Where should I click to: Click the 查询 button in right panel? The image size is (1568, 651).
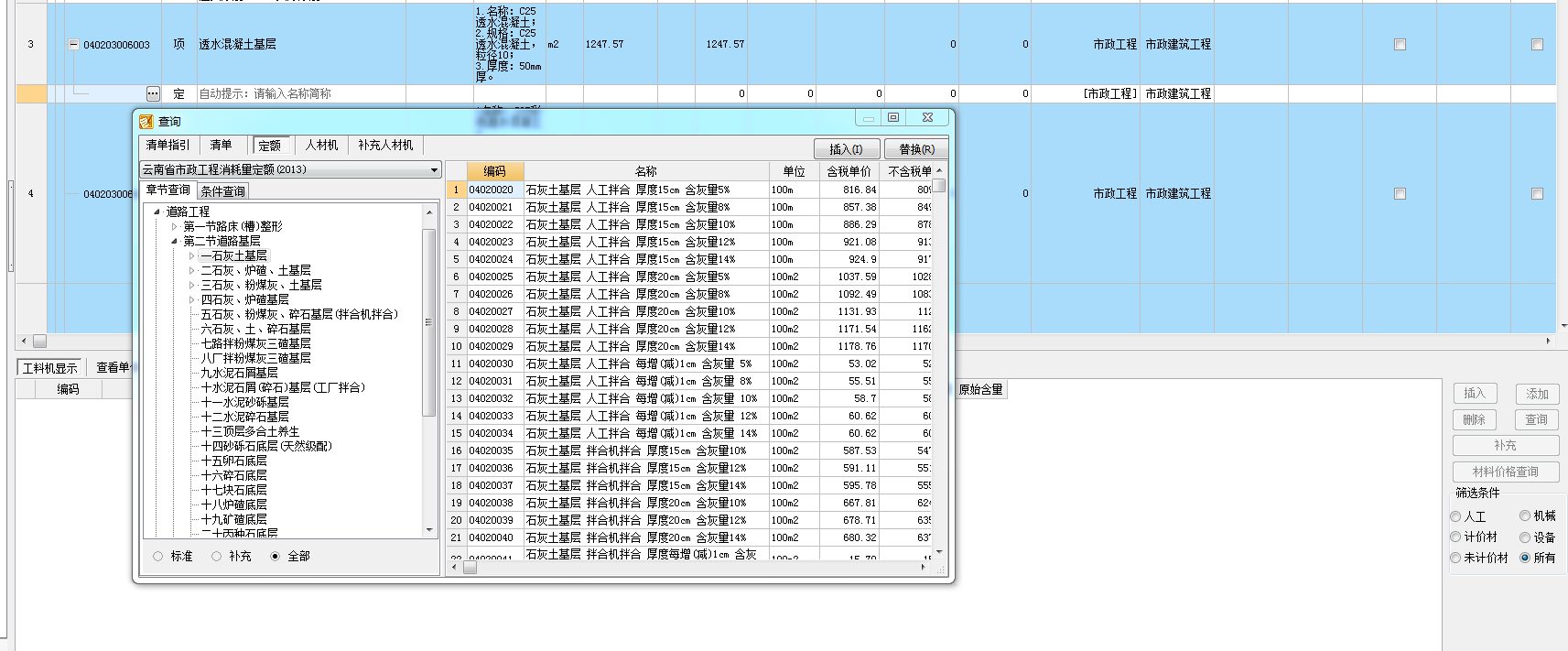tap(1537, 419)
